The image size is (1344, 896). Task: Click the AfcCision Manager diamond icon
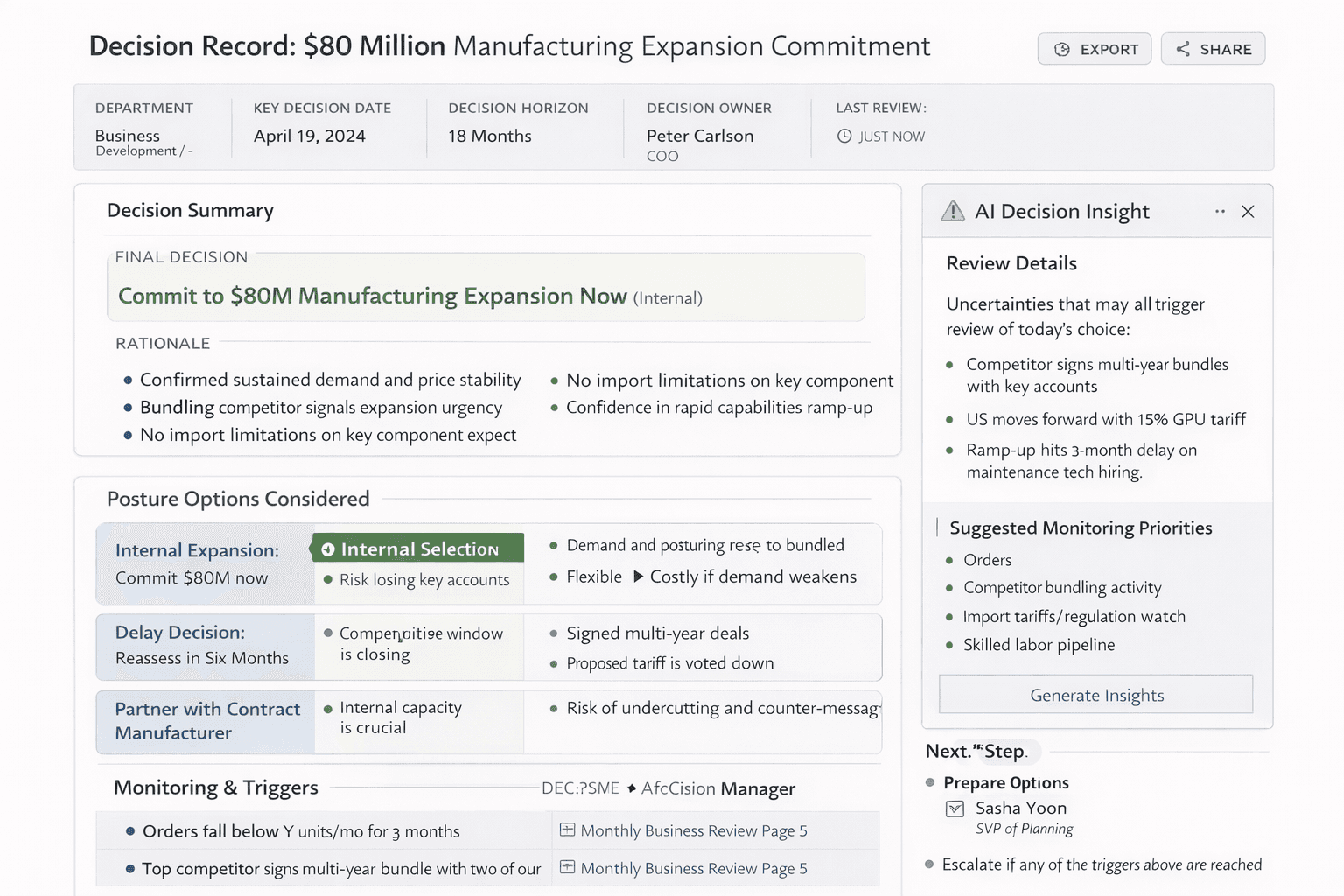click(x=632, y=788)
